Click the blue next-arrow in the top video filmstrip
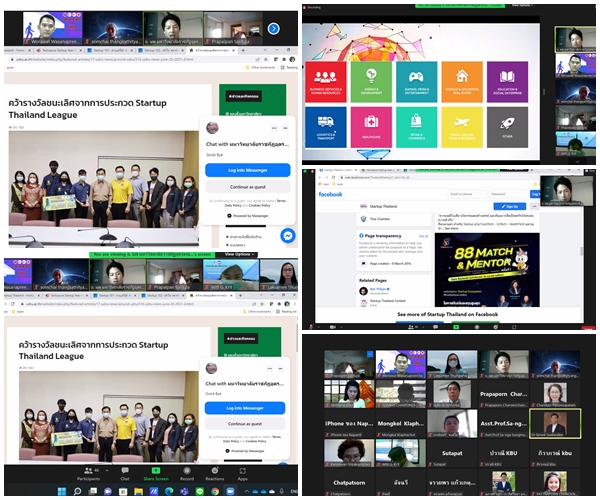Screen dimensions: 600x500 [x=273, y=29]
